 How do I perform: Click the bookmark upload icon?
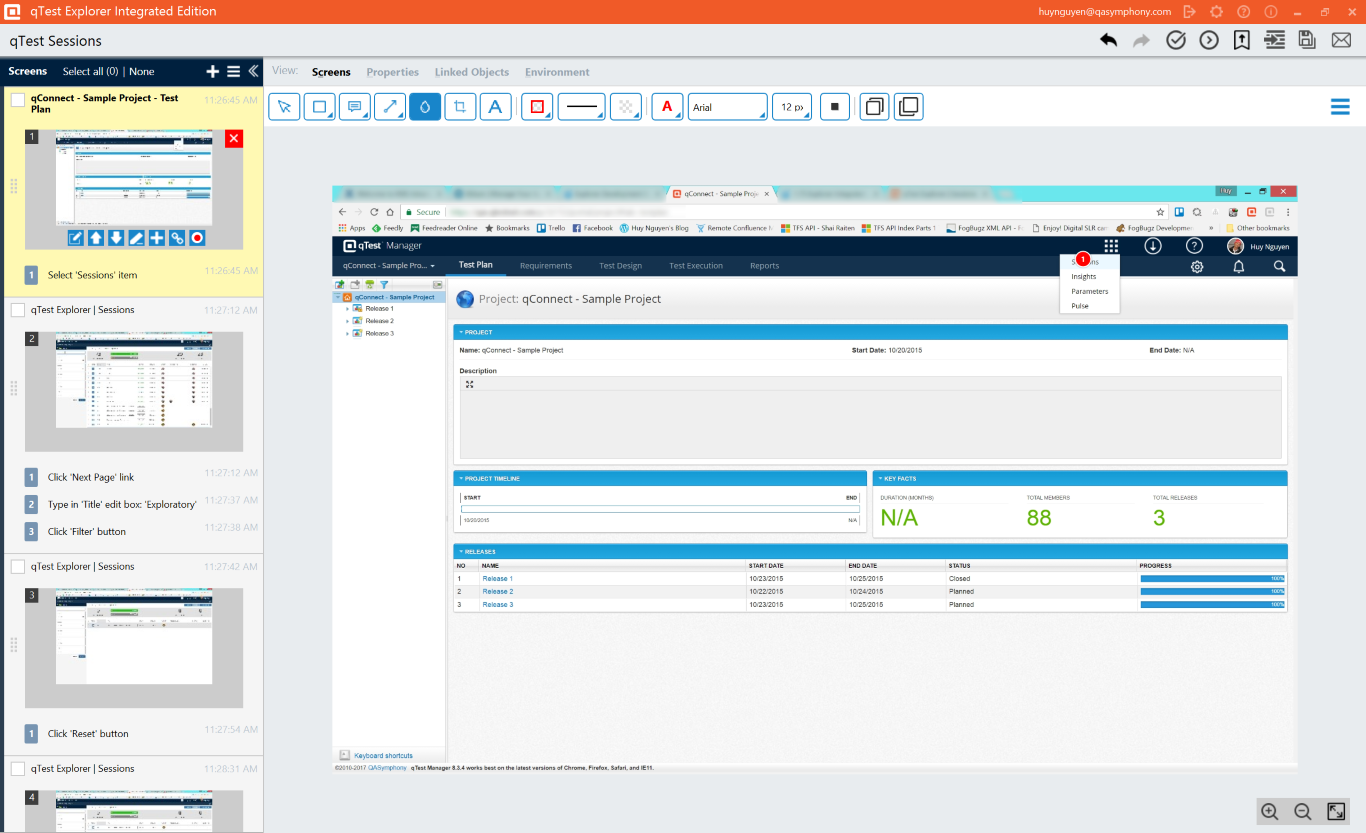point(1241,40)
